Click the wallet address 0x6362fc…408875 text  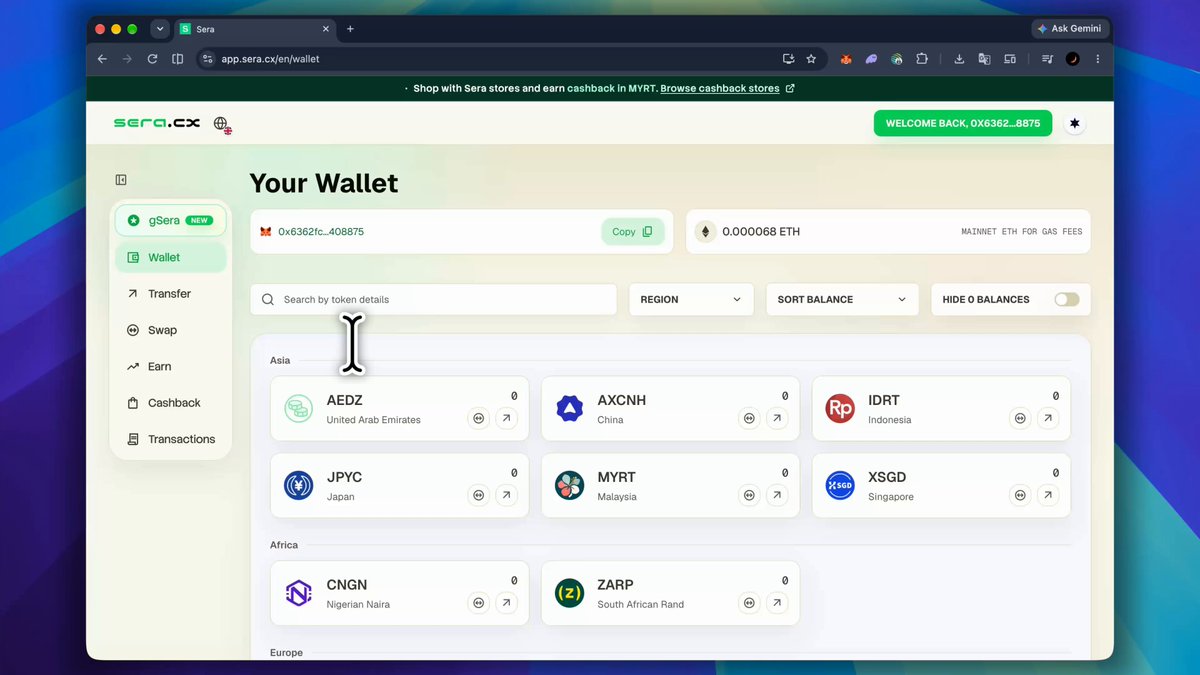pos(321,231)
